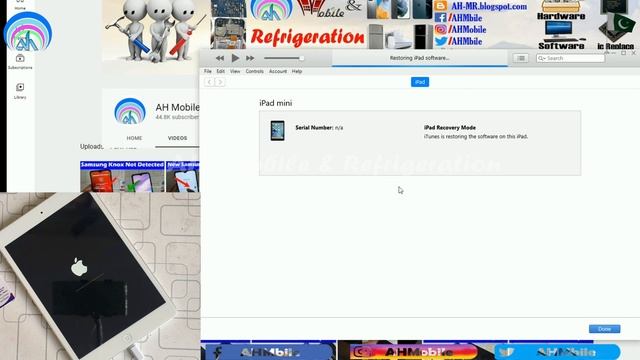The width and height of the screenshot is (640, 360).
Task: Click the bottom Twitter AHMbile badge
Action: click(557, 352)
